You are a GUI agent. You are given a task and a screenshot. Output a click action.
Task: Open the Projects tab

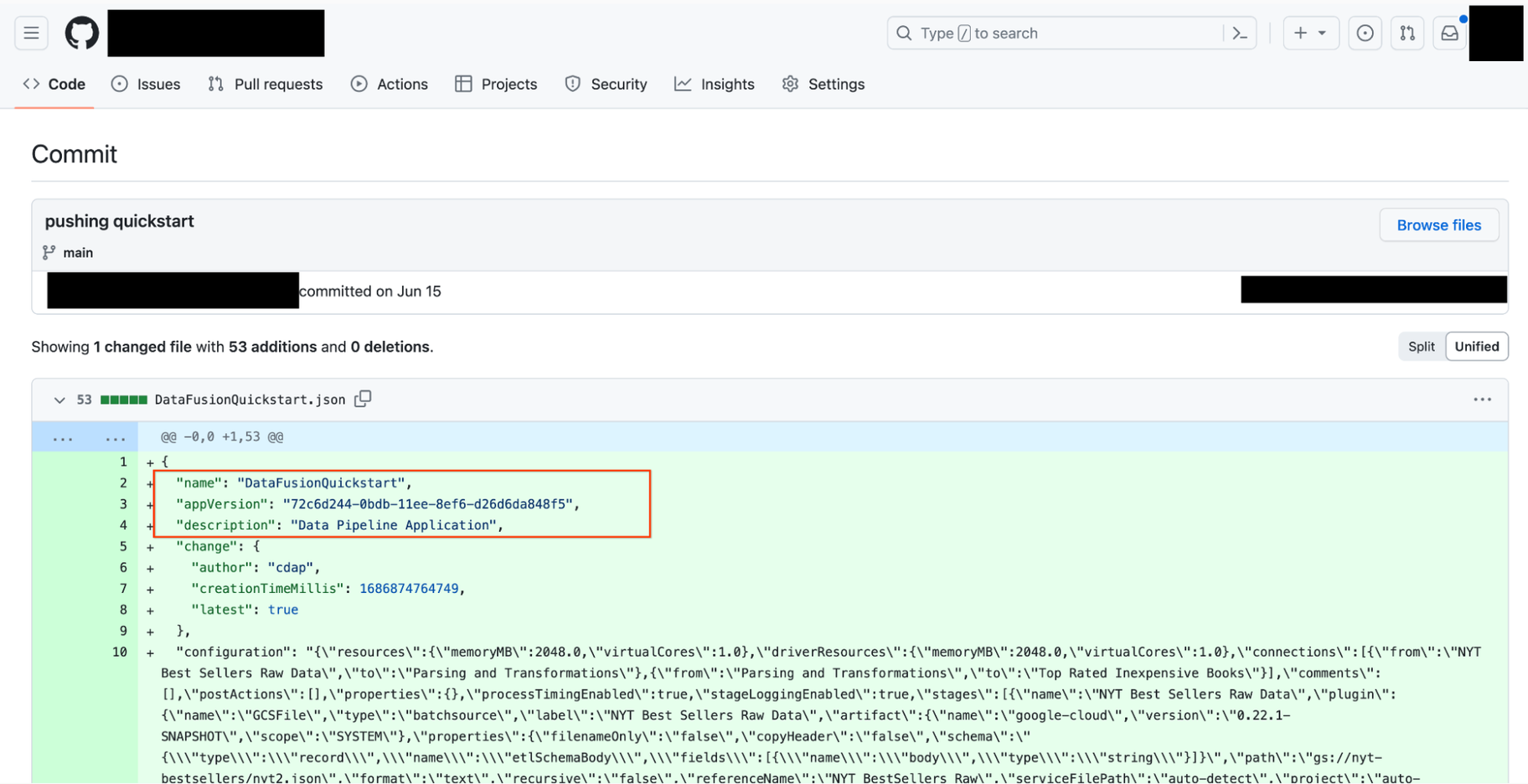click(x=496, y=84)
